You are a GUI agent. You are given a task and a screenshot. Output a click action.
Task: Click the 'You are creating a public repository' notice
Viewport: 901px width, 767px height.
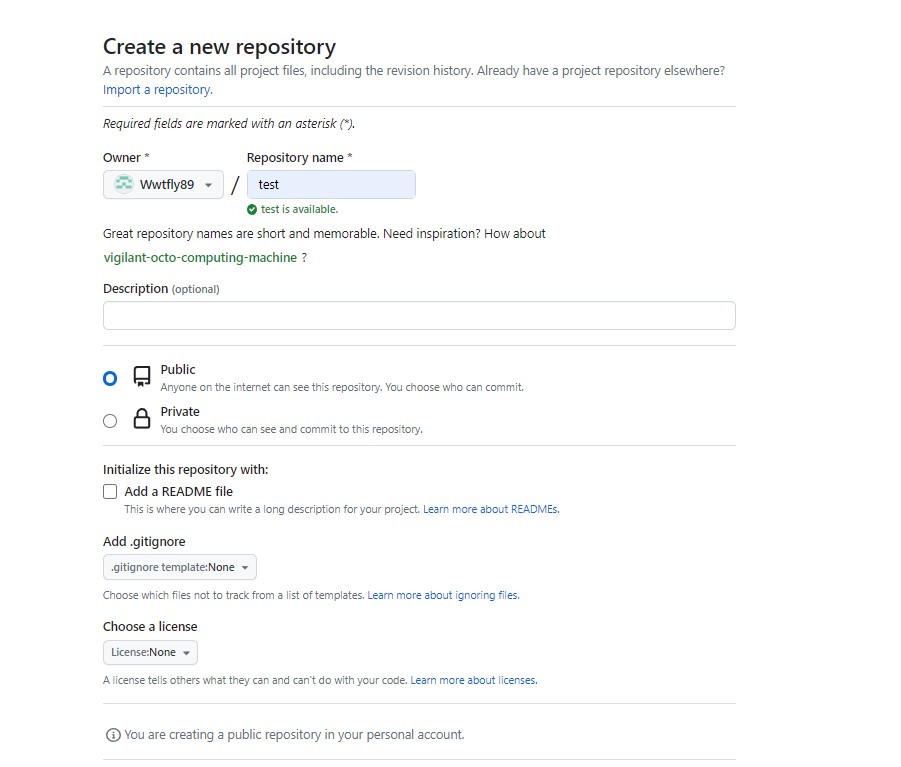point(294,735)
